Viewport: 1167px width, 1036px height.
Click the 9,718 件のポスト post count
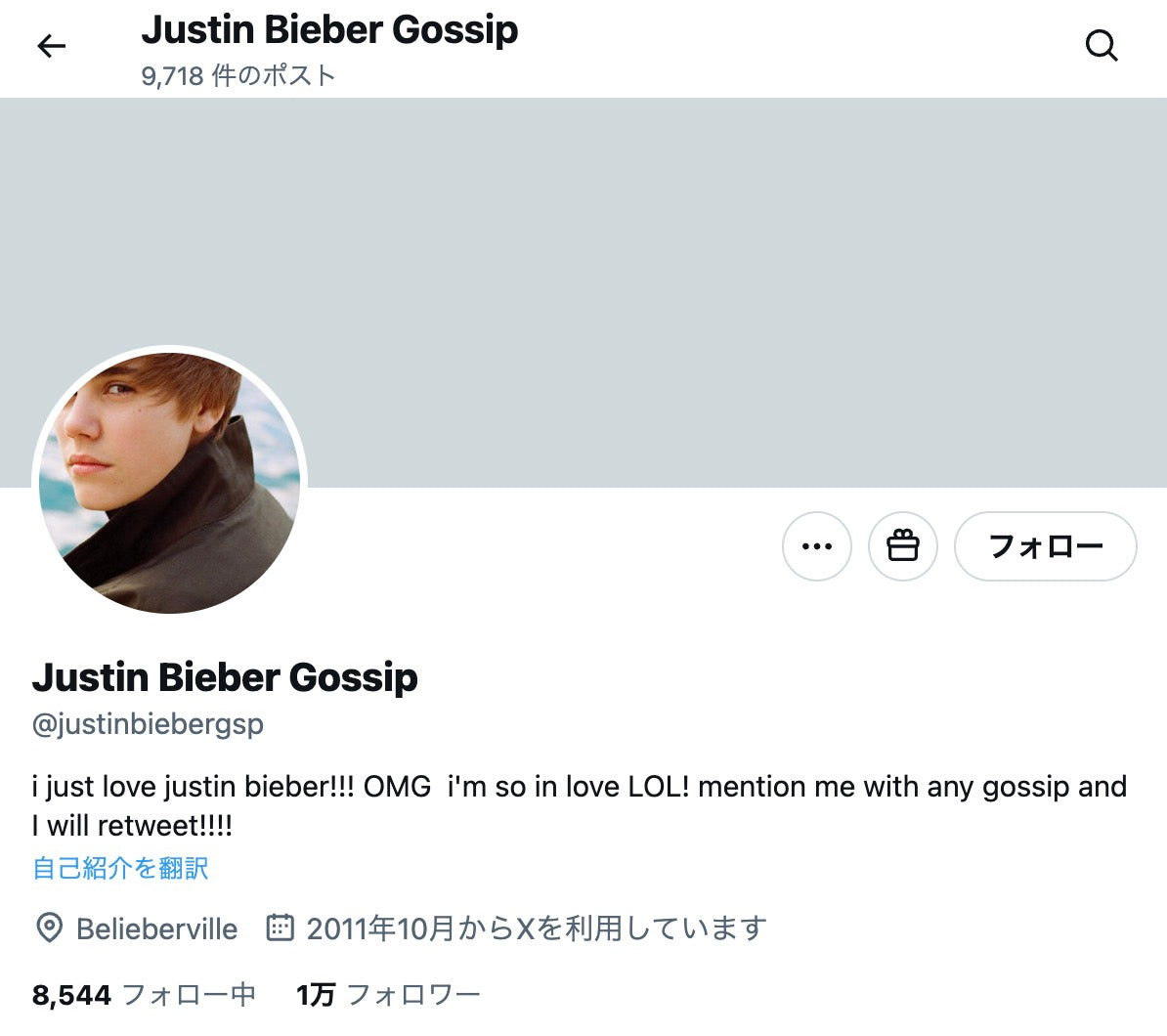point(238,76)
